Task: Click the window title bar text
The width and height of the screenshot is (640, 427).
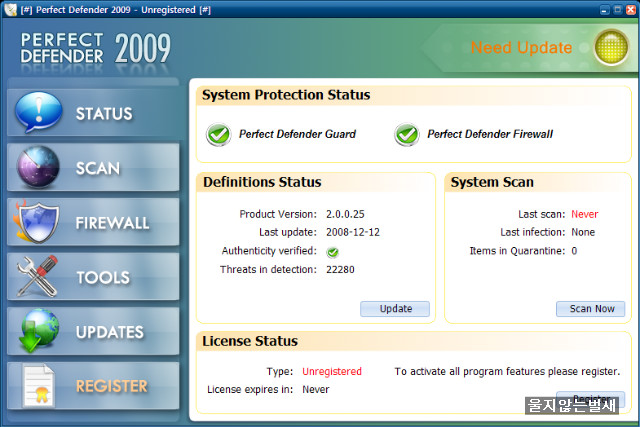Action: coord(116,10)
